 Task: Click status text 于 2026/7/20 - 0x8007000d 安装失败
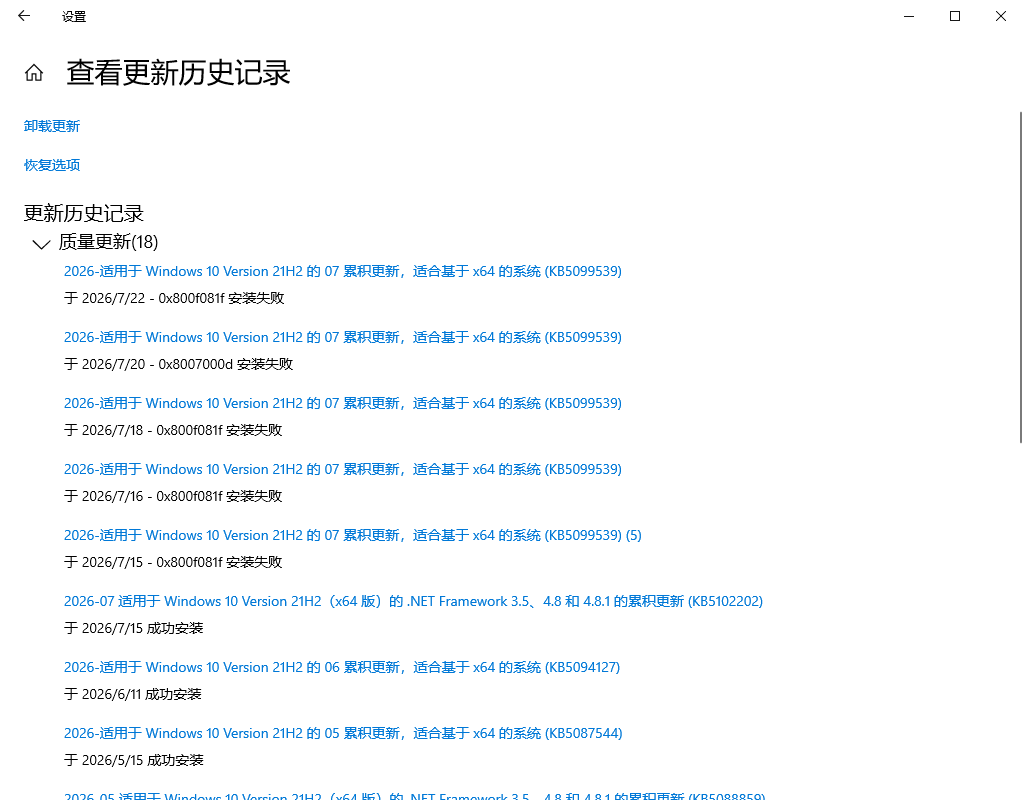178,364
